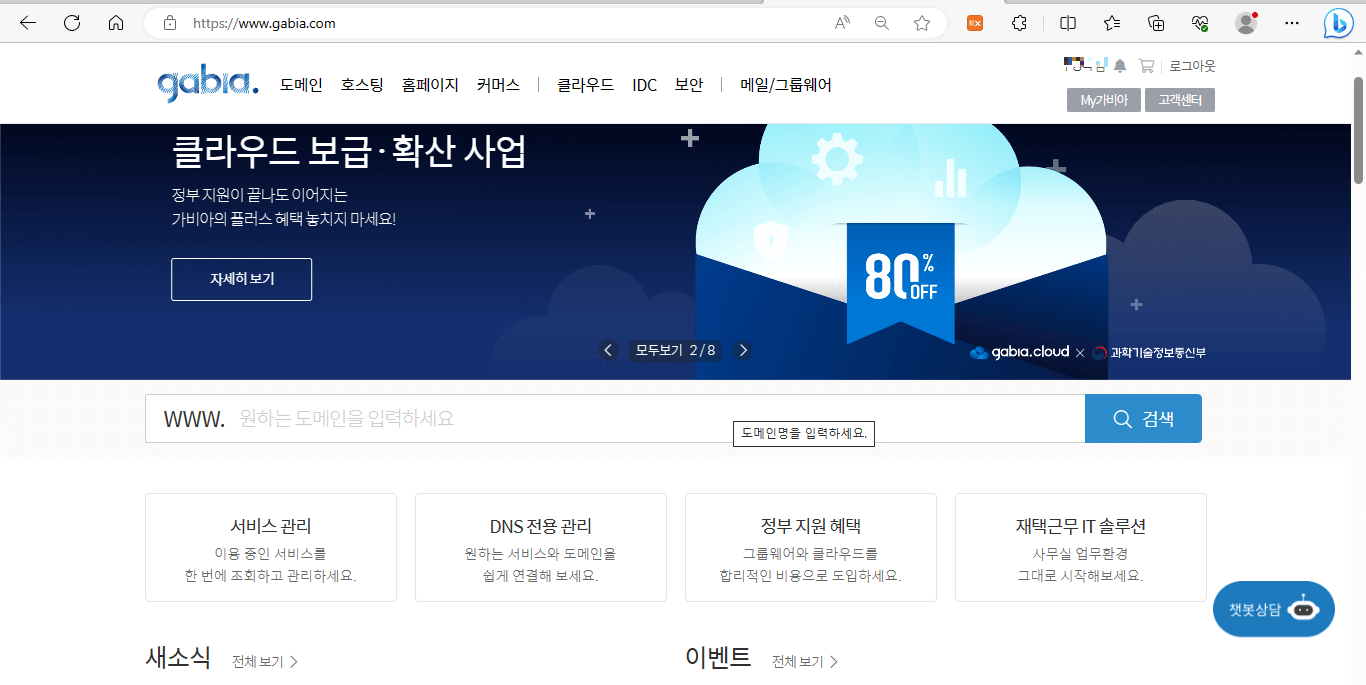Open the DNS 전용 관리 card
This screenshot has width=1366, height=685.
point(541,547)
